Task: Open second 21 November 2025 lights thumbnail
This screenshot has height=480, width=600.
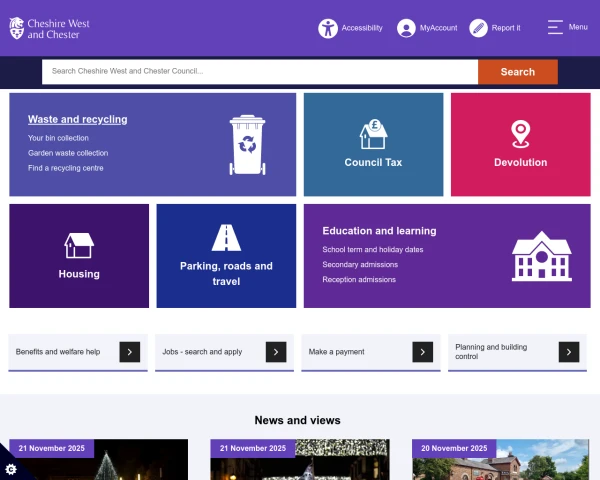Action: pyautogui.click(x=300, y=459)
